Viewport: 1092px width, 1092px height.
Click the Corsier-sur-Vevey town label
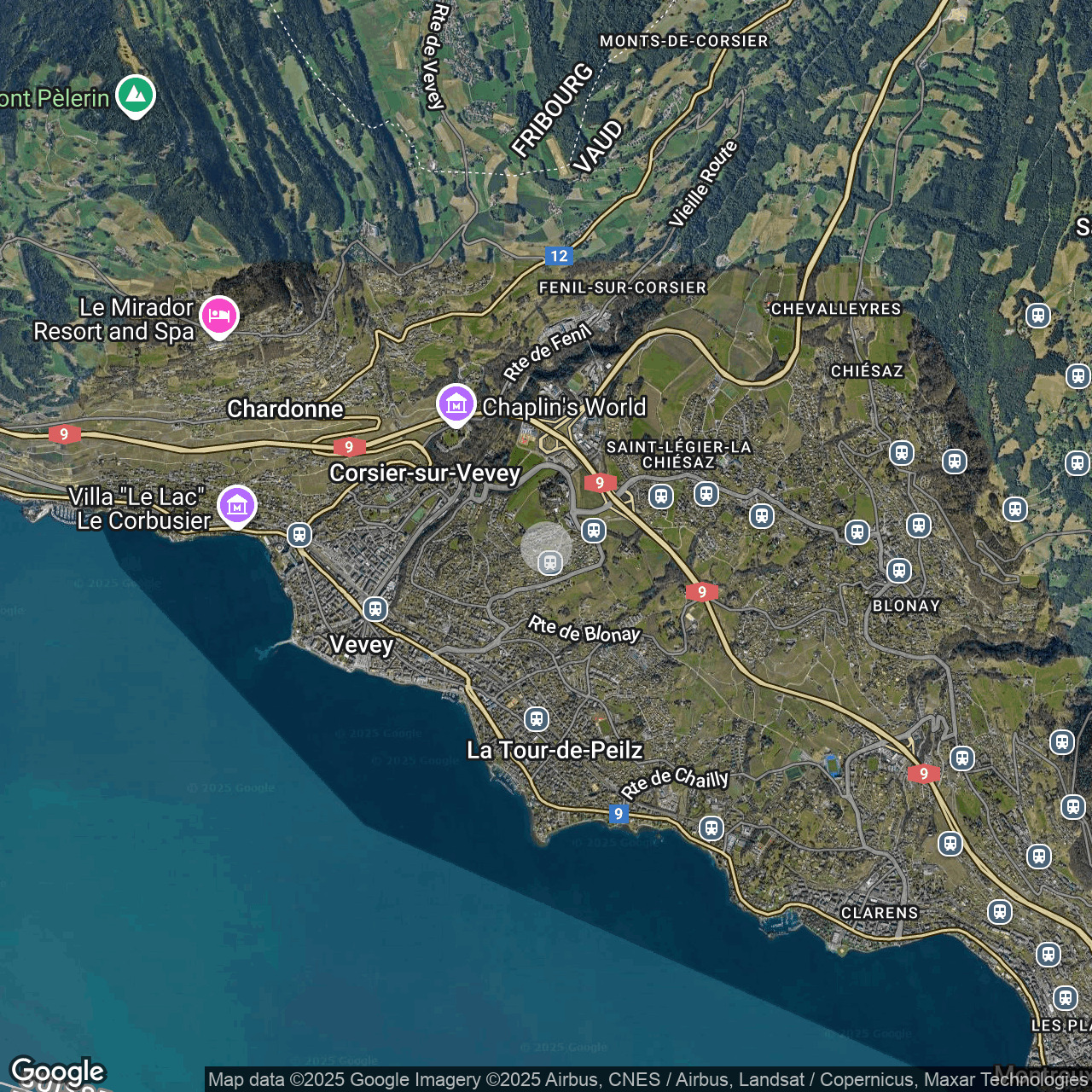[x=424, y=473]
